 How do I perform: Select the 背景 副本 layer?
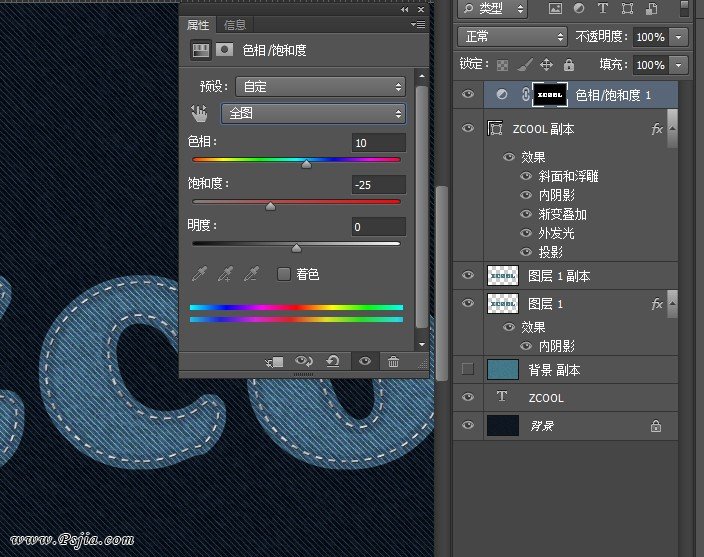coord(566,370)
